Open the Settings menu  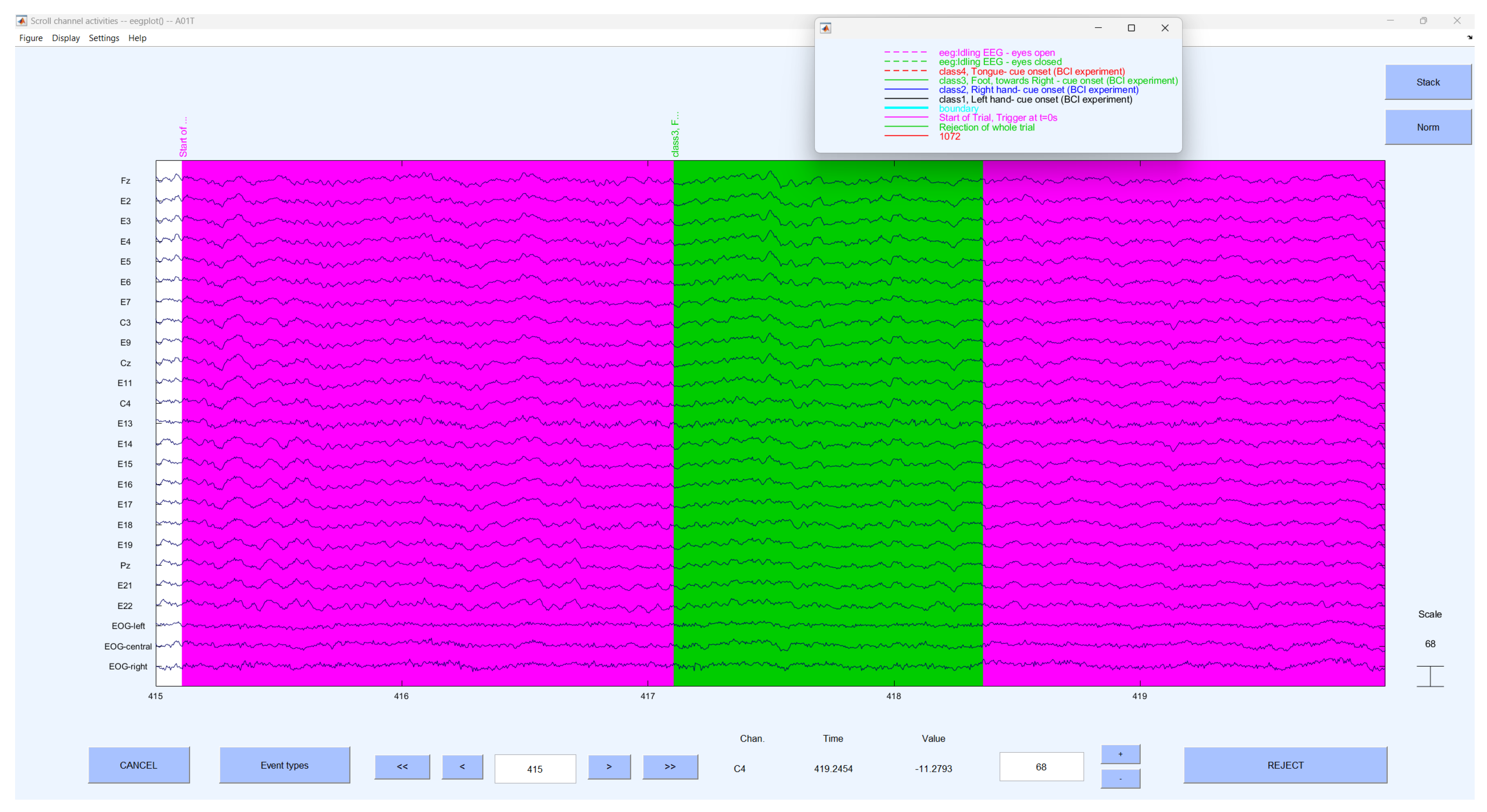(x=104, y=37)
